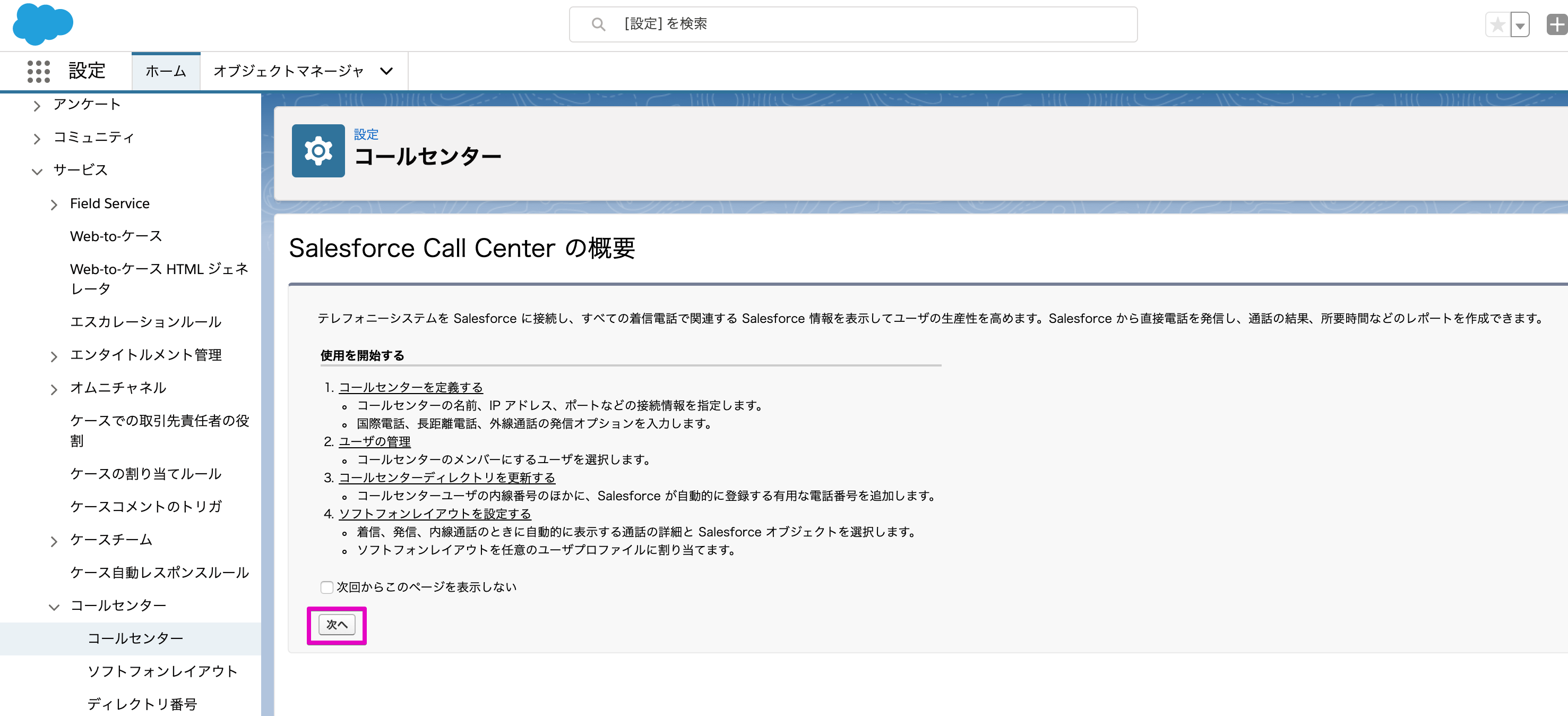Click the favorites star icon
Image resolution: width=1568 pixels, height=716 pixels.
[1497, 25]
